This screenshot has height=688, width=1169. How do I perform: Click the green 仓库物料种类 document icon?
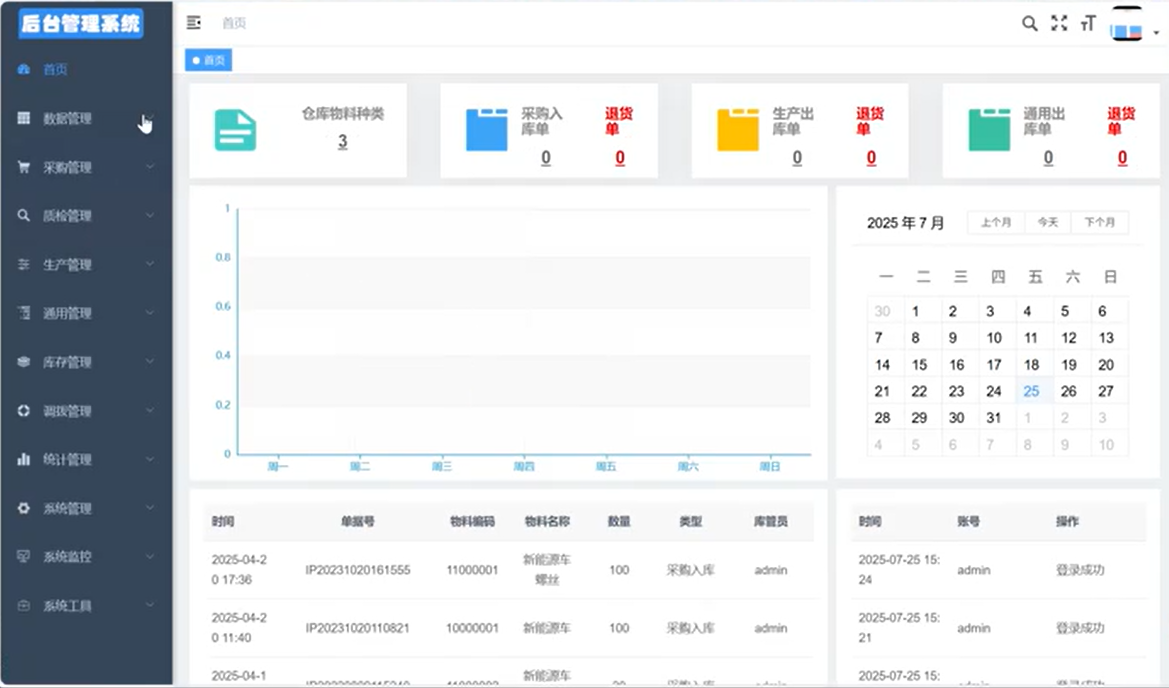(x=235, y=128)
